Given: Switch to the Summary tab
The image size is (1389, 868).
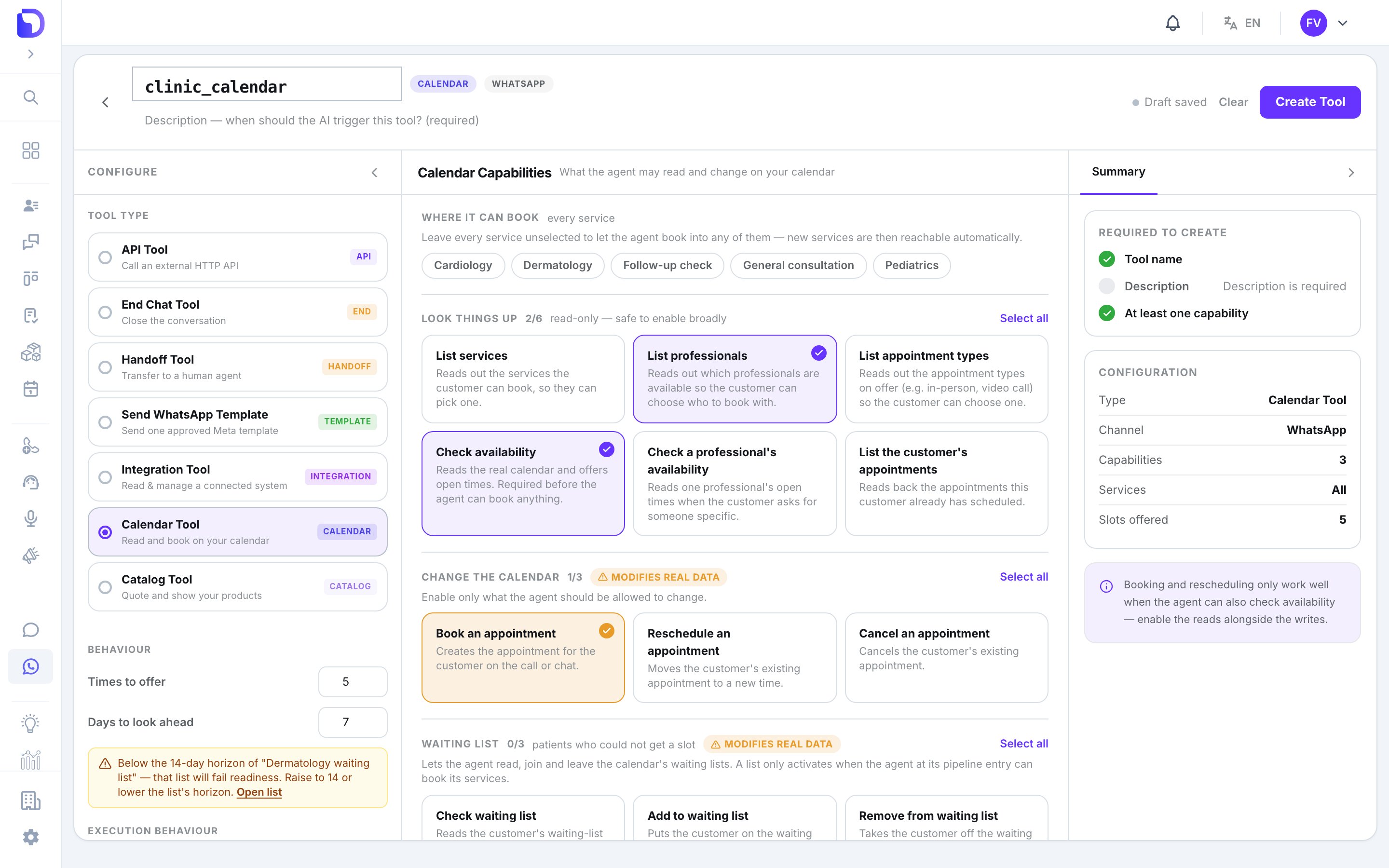Looking at the screenshot, I should coord(1118,172).
